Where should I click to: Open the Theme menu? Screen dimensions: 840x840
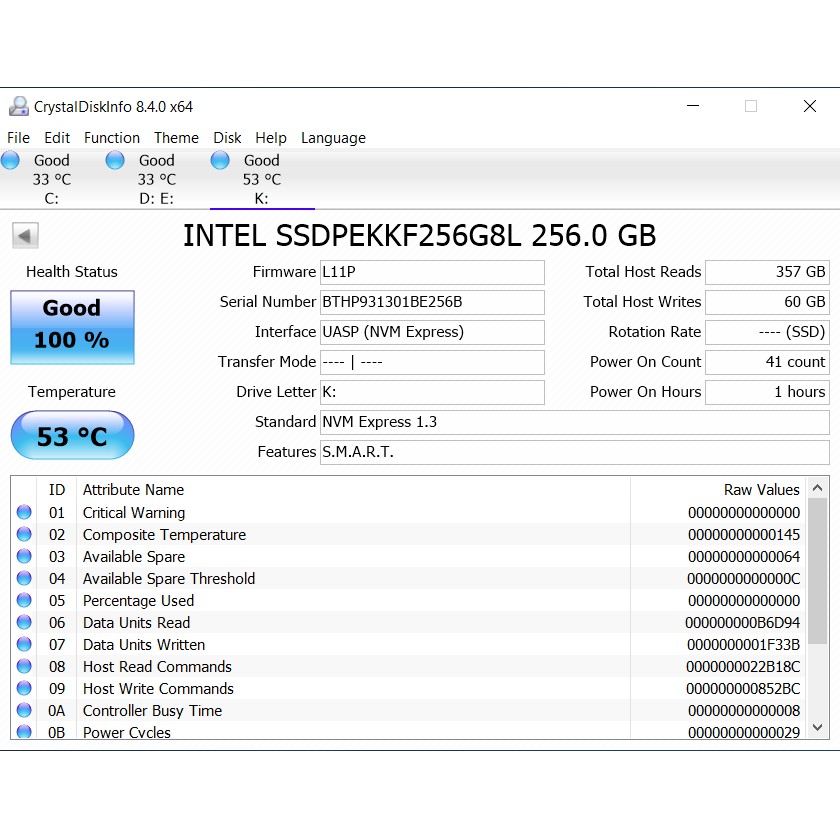[176, 138]
